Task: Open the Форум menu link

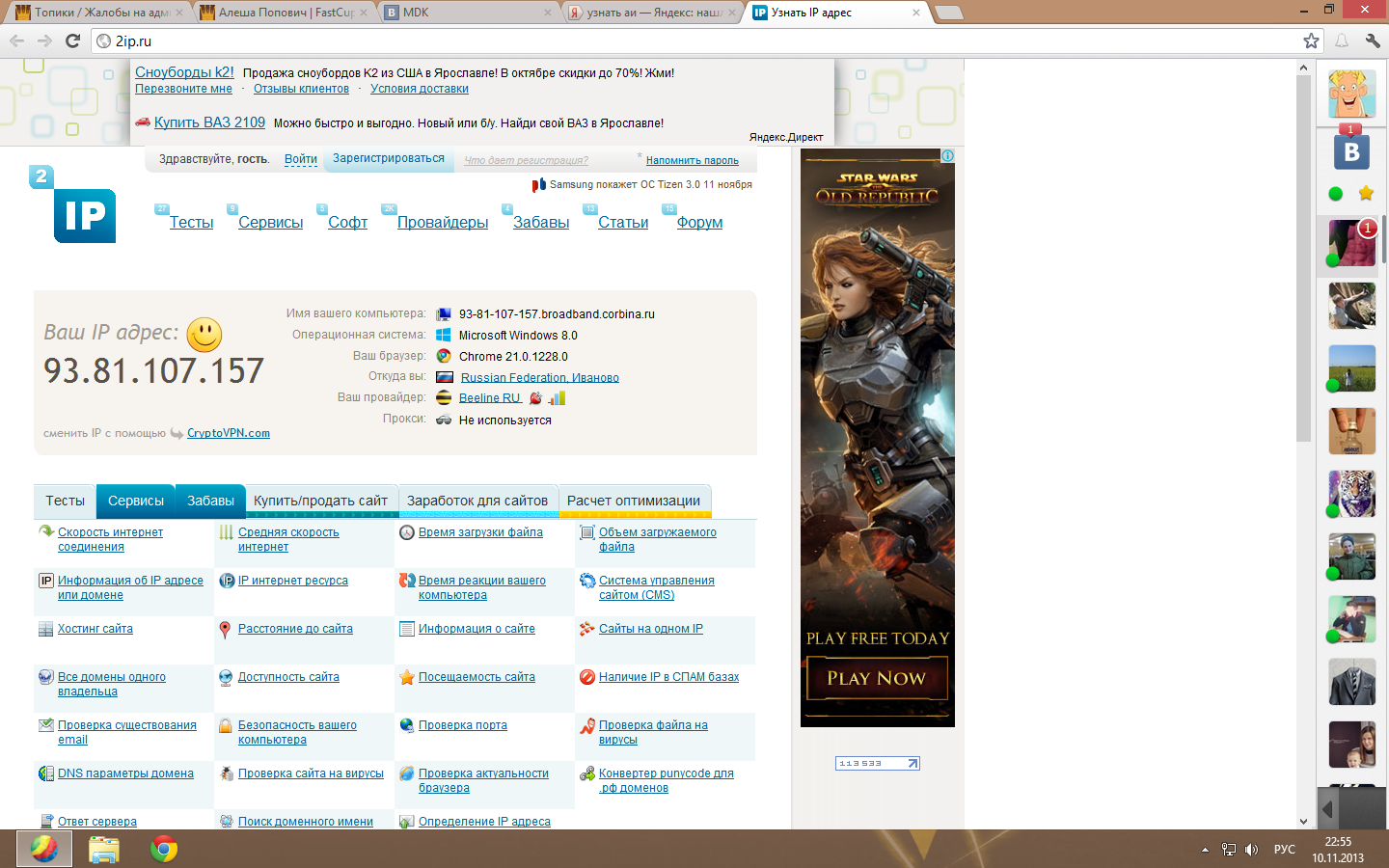Action: coord(699,222)
